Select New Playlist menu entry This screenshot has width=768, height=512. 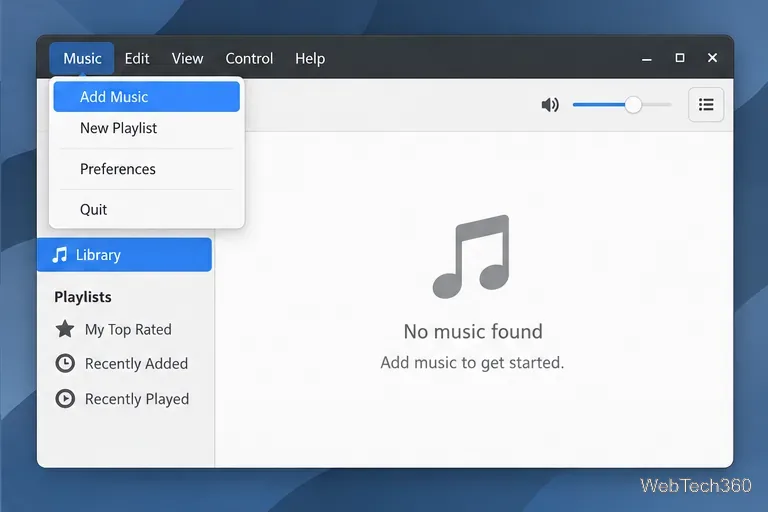146,128
